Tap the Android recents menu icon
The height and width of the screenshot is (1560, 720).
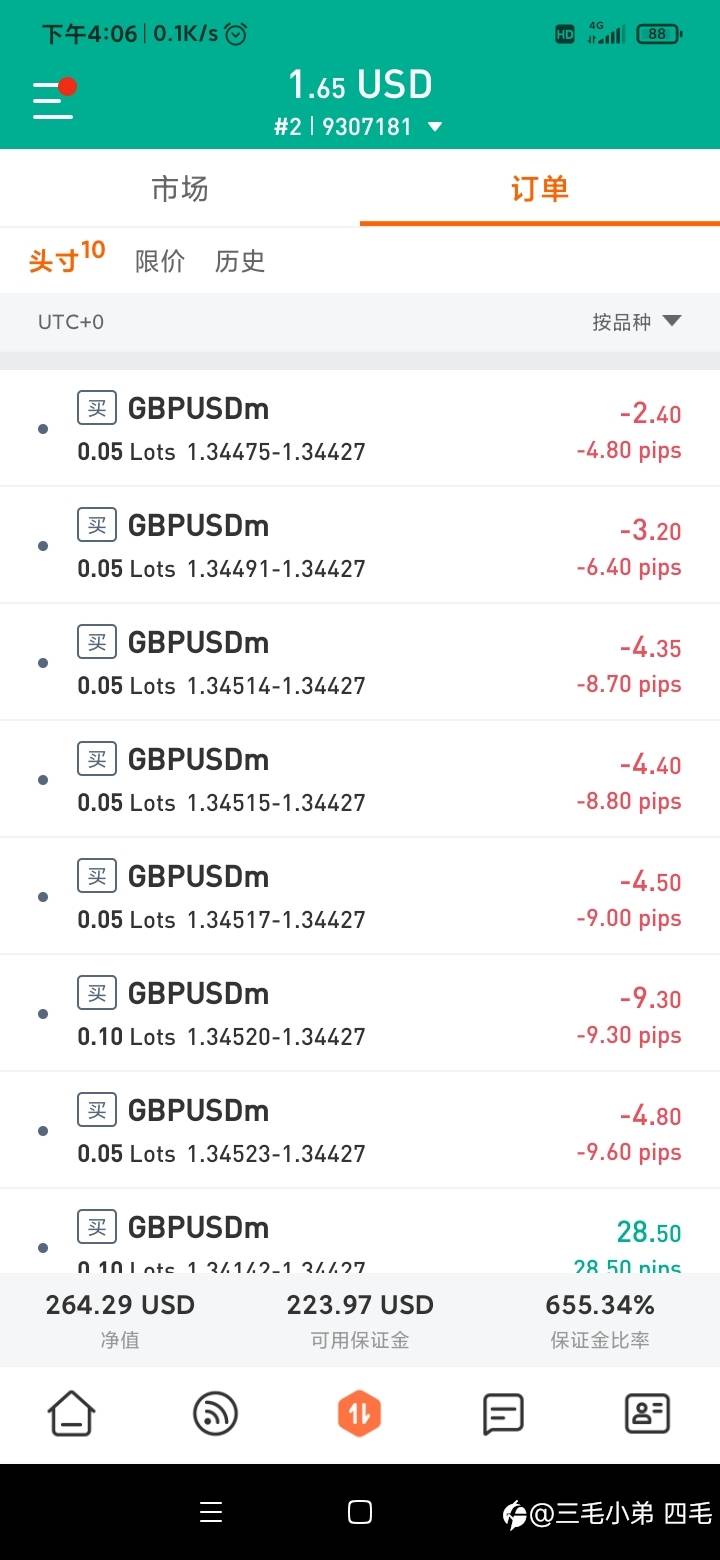click(211, 1513)
